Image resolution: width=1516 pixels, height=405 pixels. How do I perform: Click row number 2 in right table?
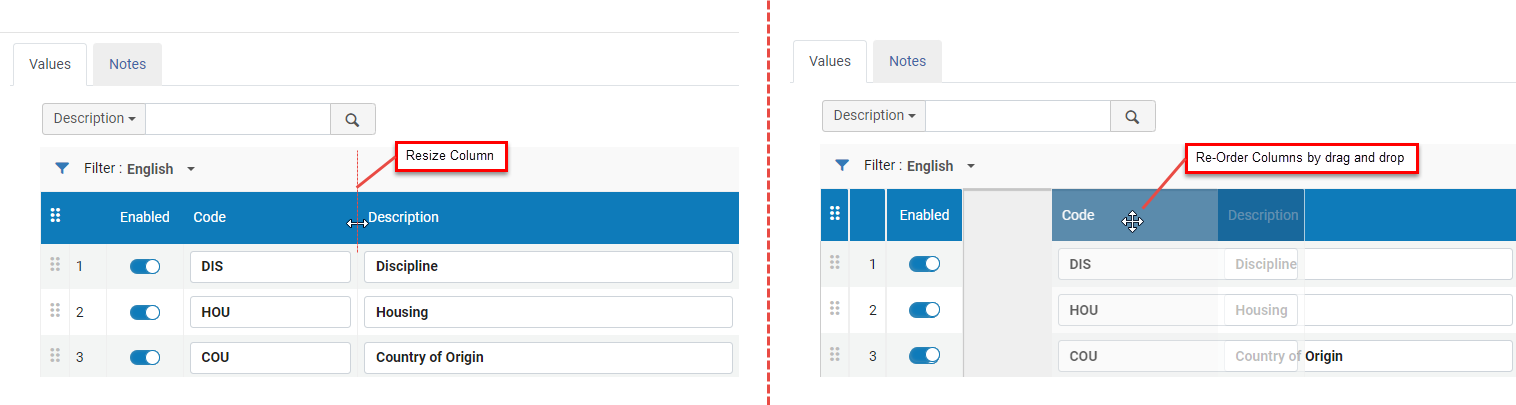872,310
